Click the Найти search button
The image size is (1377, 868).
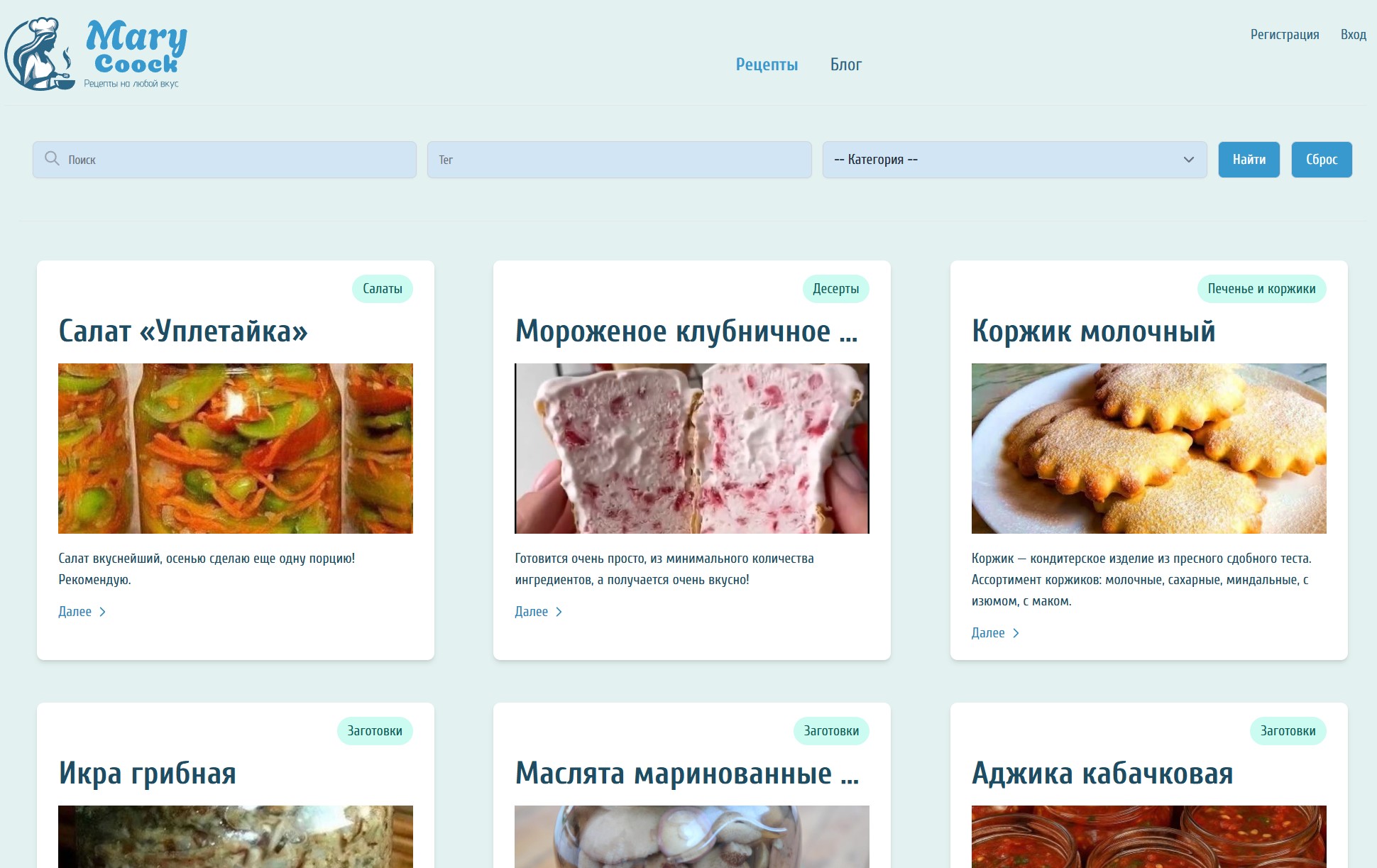coord(1249,159)
